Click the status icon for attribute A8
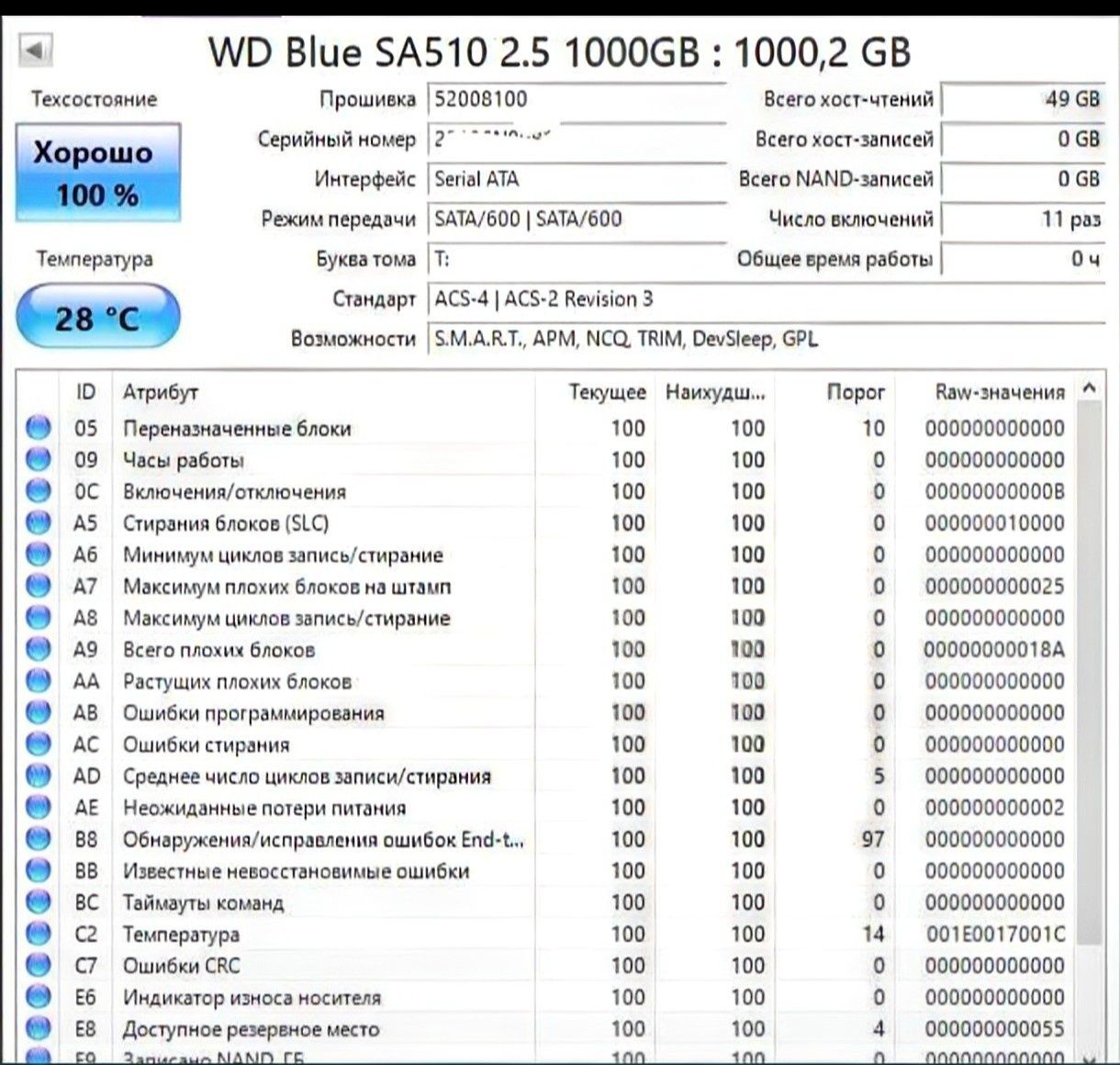This screenshot has height=1065, width=1120. pyautogui.click(x=39, y=618)
